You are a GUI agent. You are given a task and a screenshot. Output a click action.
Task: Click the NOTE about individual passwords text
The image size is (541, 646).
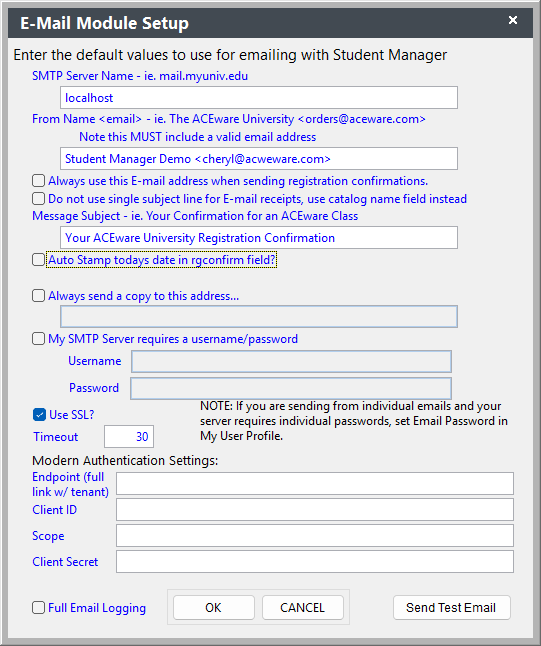click(354, 421)
